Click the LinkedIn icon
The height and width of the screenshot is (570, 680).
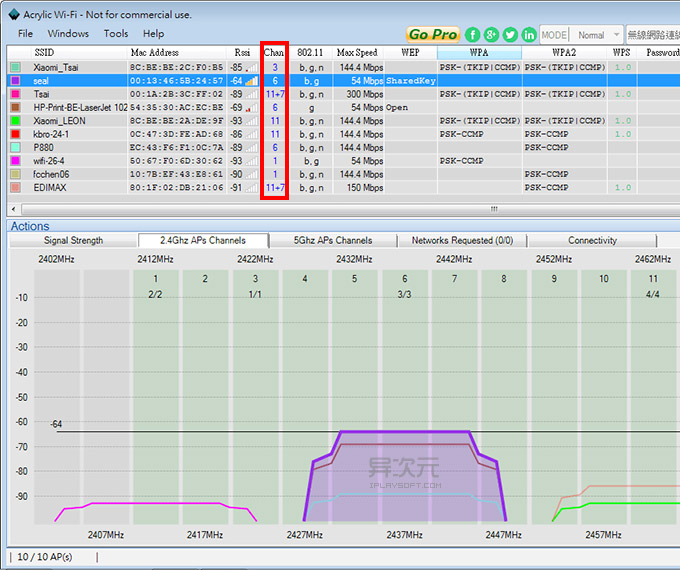(528, 35)
